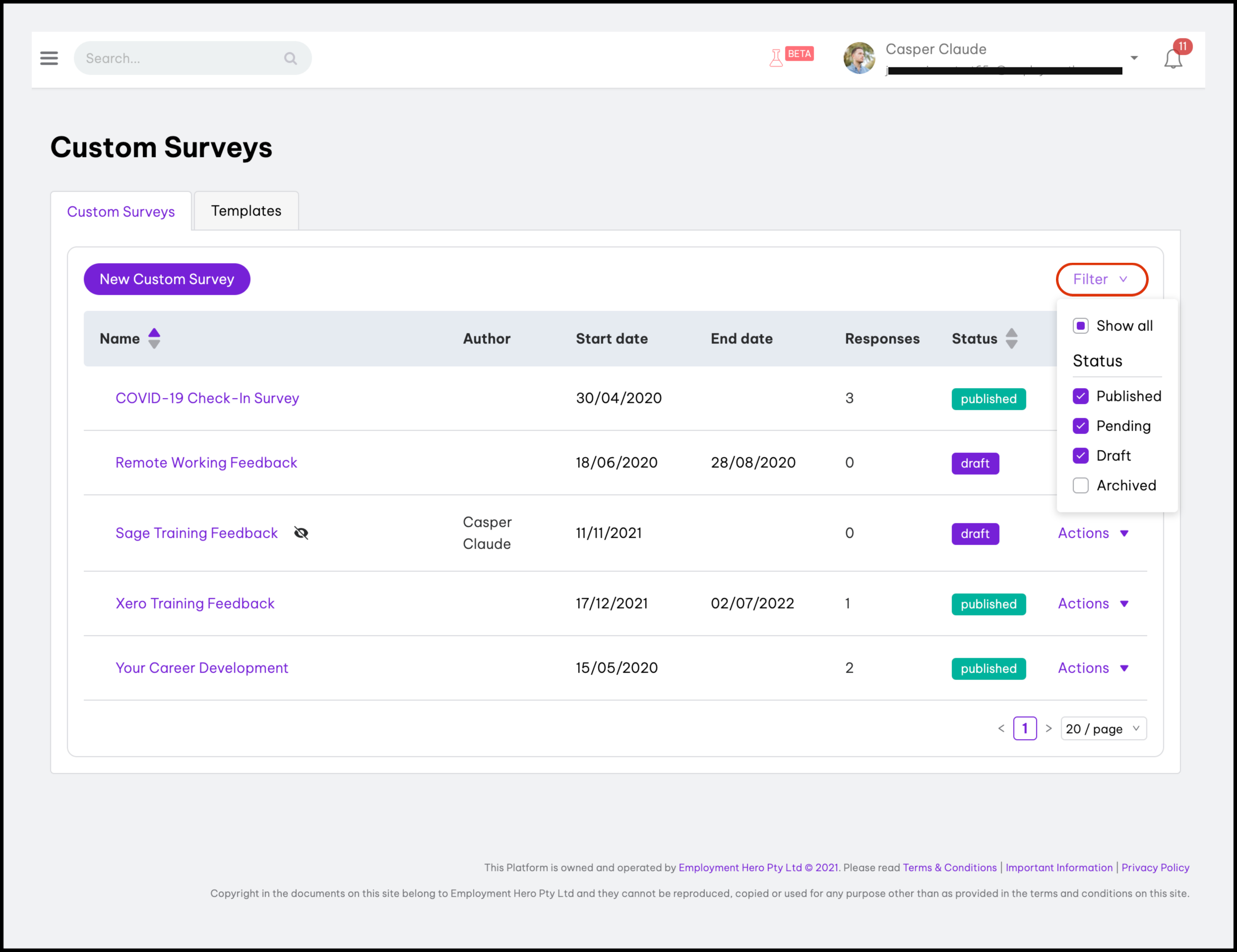Click New Custom Survey button
This screenshot has height=952, width=1237.
[x=167, y=279]
